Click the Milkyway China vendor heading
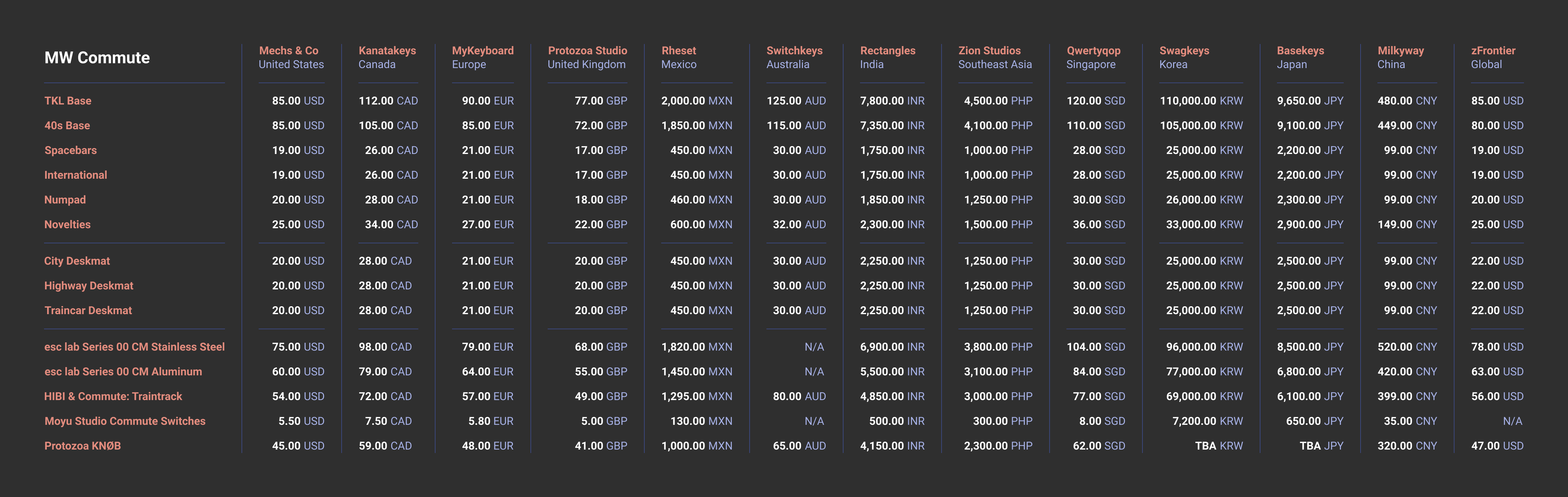 tap(1400, 51)
